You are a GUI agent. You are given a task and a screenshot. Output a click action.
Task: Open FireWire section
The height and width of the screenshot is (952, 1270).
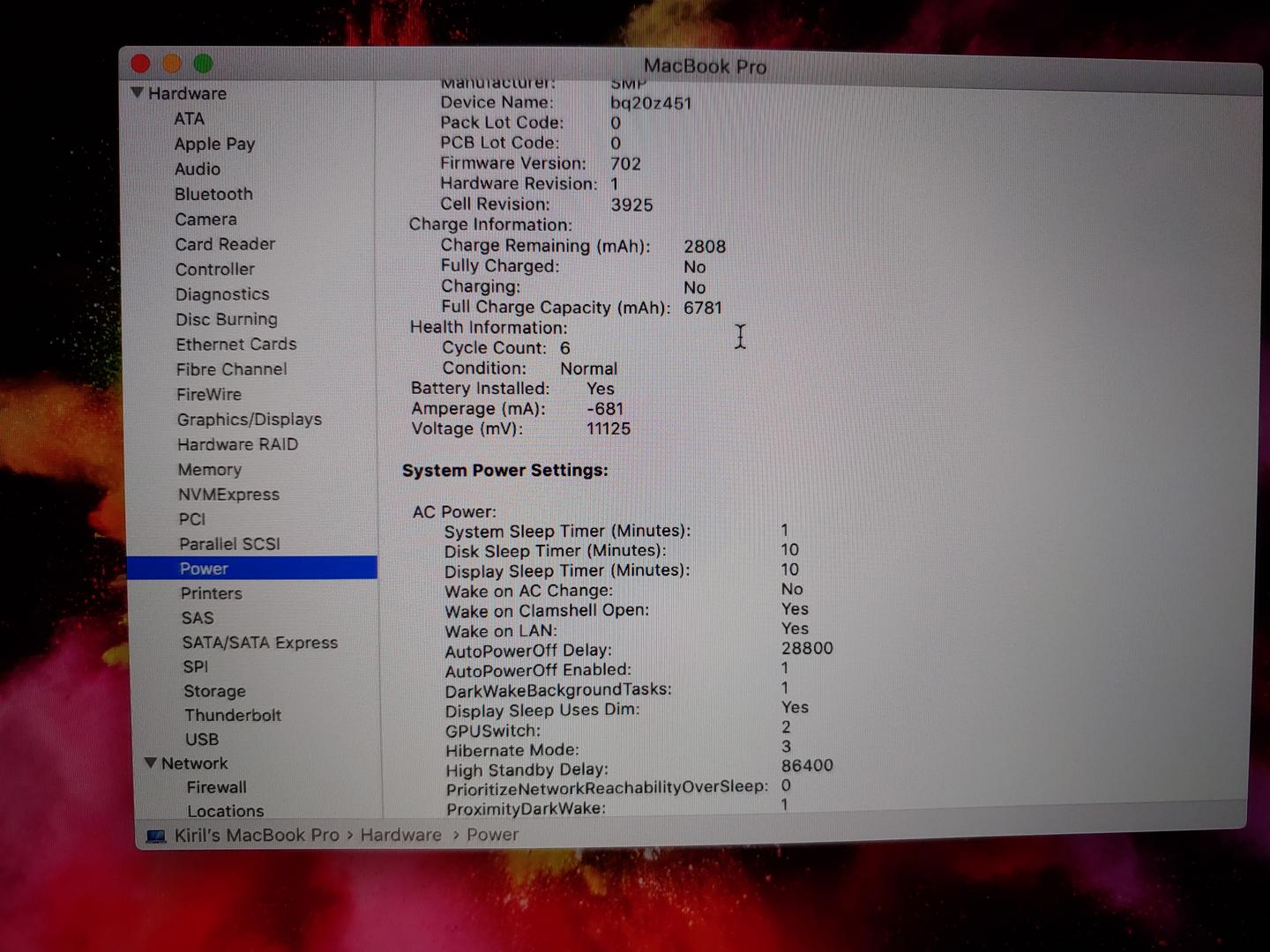[x=208, y=394]
